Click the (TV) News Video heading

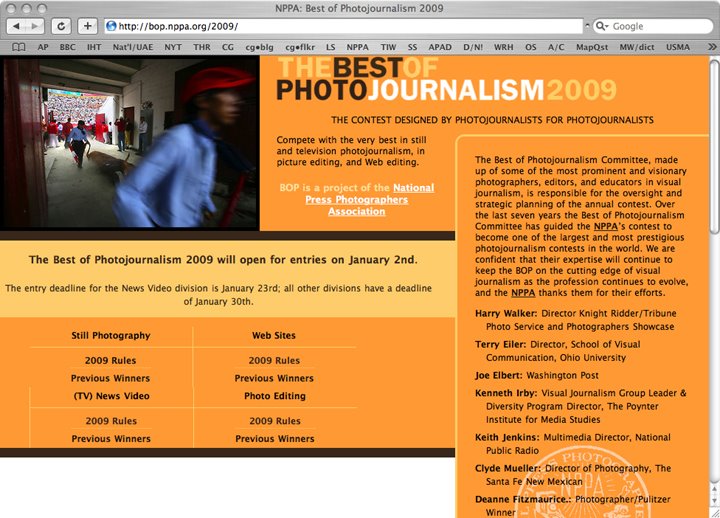112,396
